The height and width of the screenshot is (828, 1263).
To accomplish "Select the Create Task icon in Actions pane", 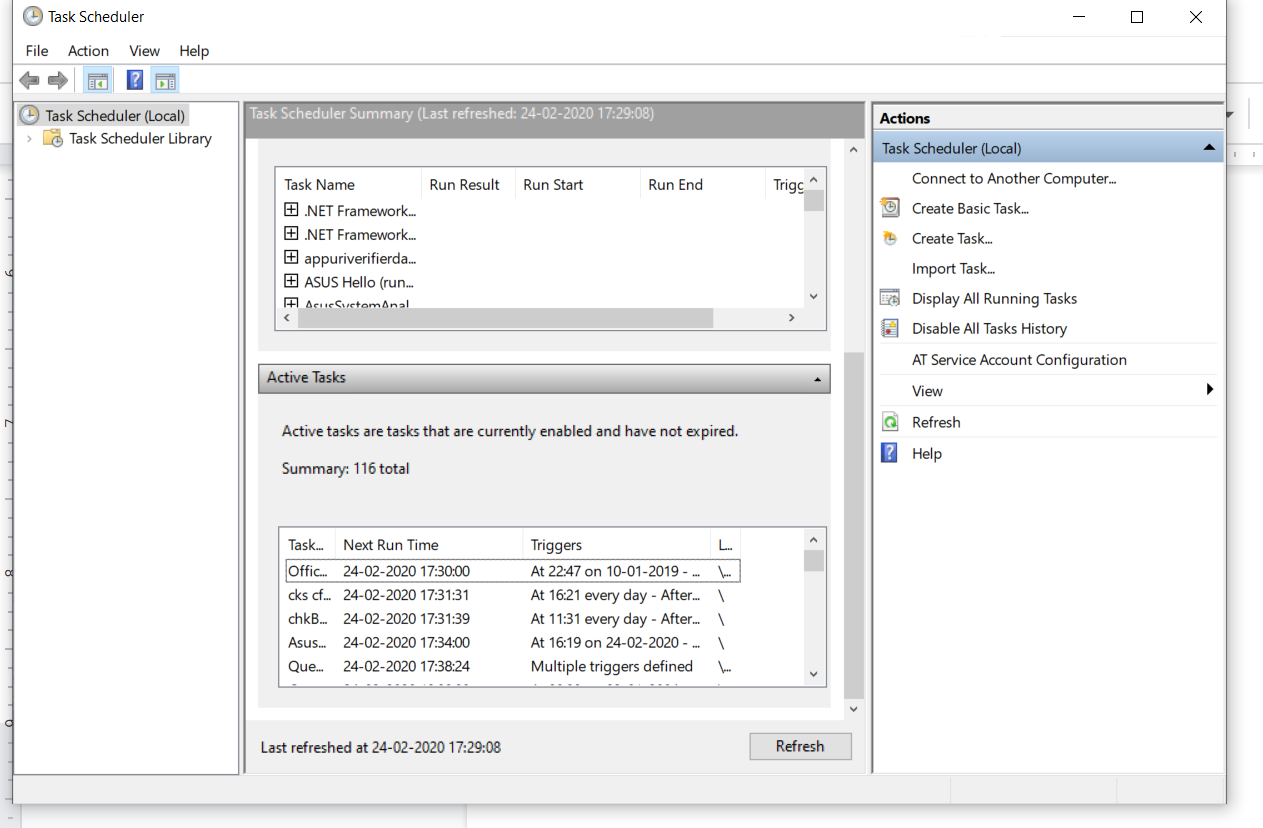I will [890, 238].
